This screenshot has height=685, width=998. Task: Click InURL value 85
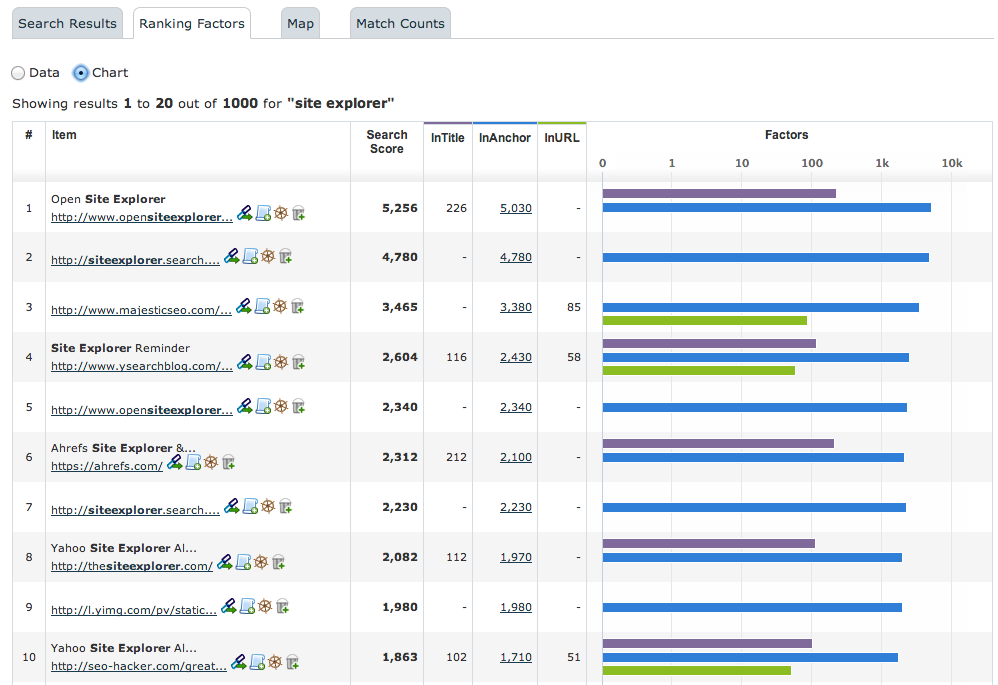[573, 307]
